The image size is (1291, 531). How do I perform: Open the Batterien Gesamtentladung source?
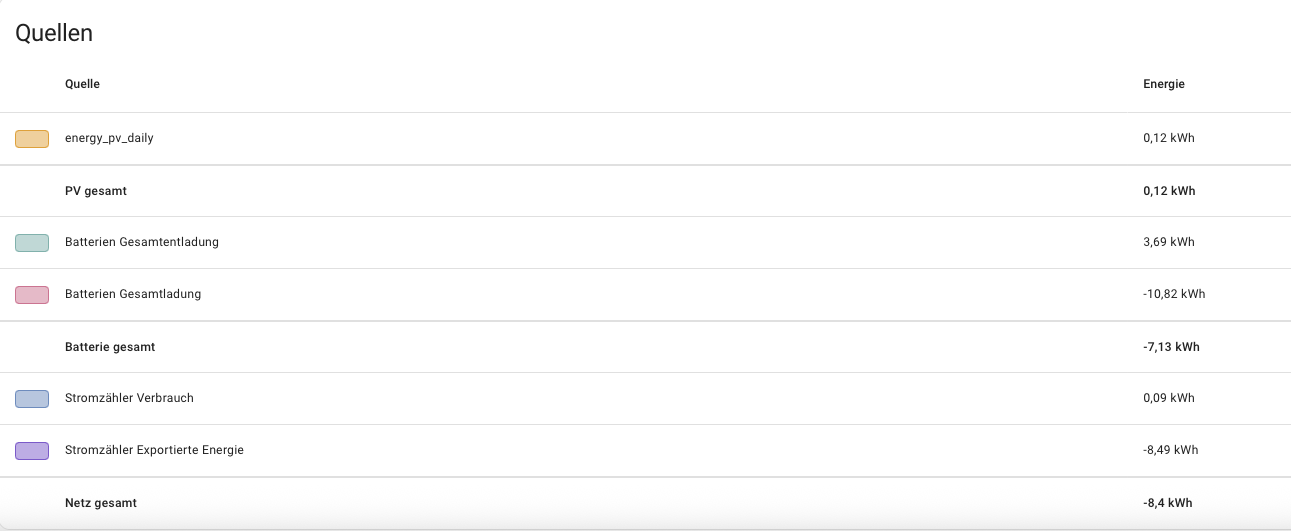141,243
